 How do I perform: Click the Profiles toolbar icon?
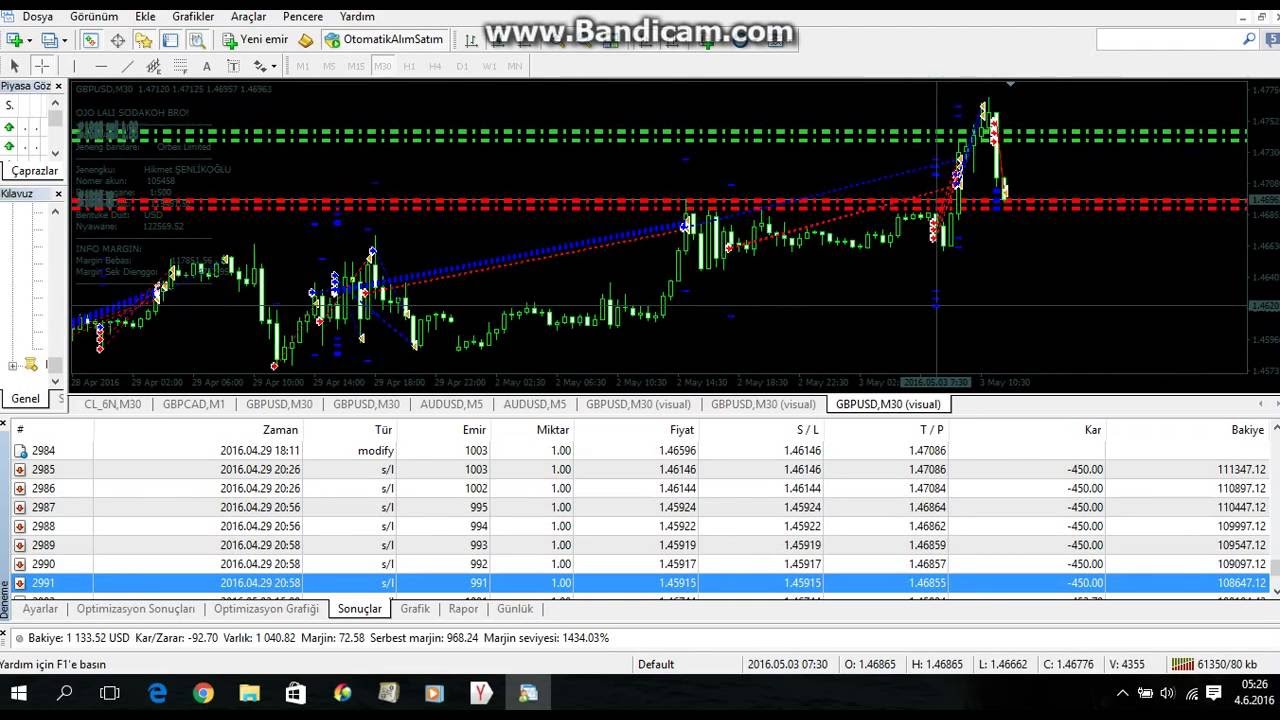(50, 40)
